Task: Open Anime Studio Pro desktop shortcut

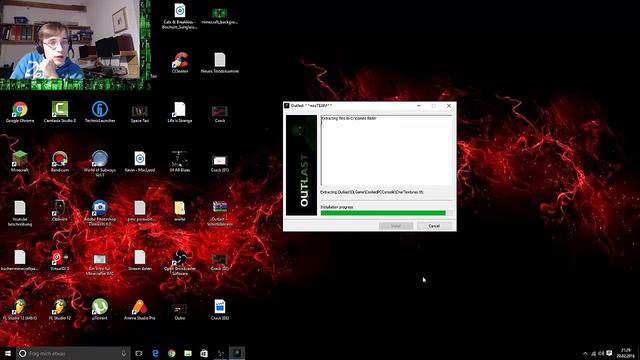Action: [140, 308]
